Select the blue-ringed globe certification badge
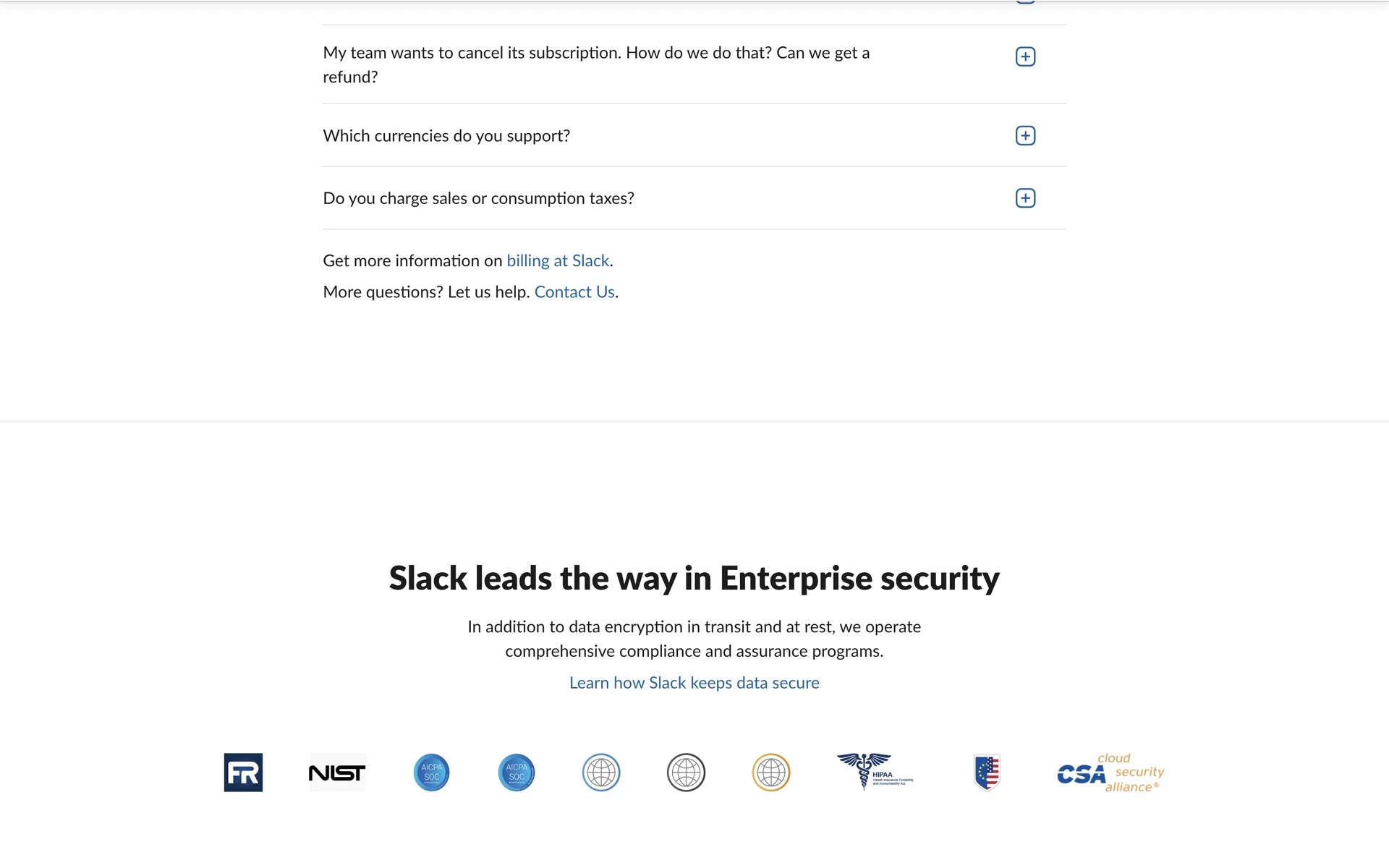 coord(601,773)
